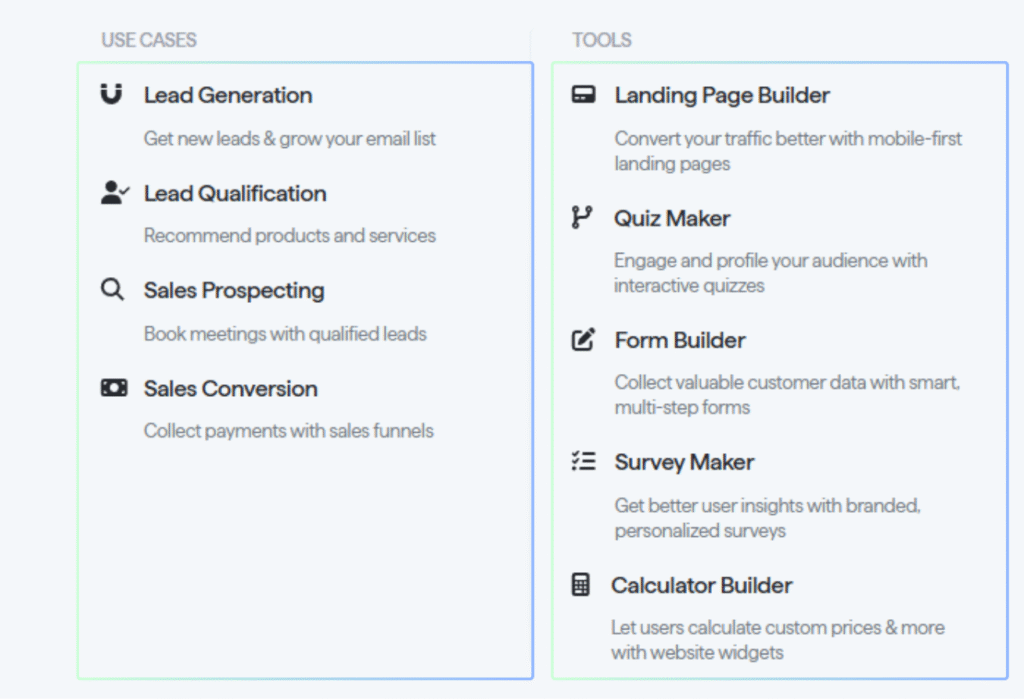The width and height of the screenshot is (1024, 699).
Task: Click "Collect payments with sales funnels" description
Action: tap(289, 431)
